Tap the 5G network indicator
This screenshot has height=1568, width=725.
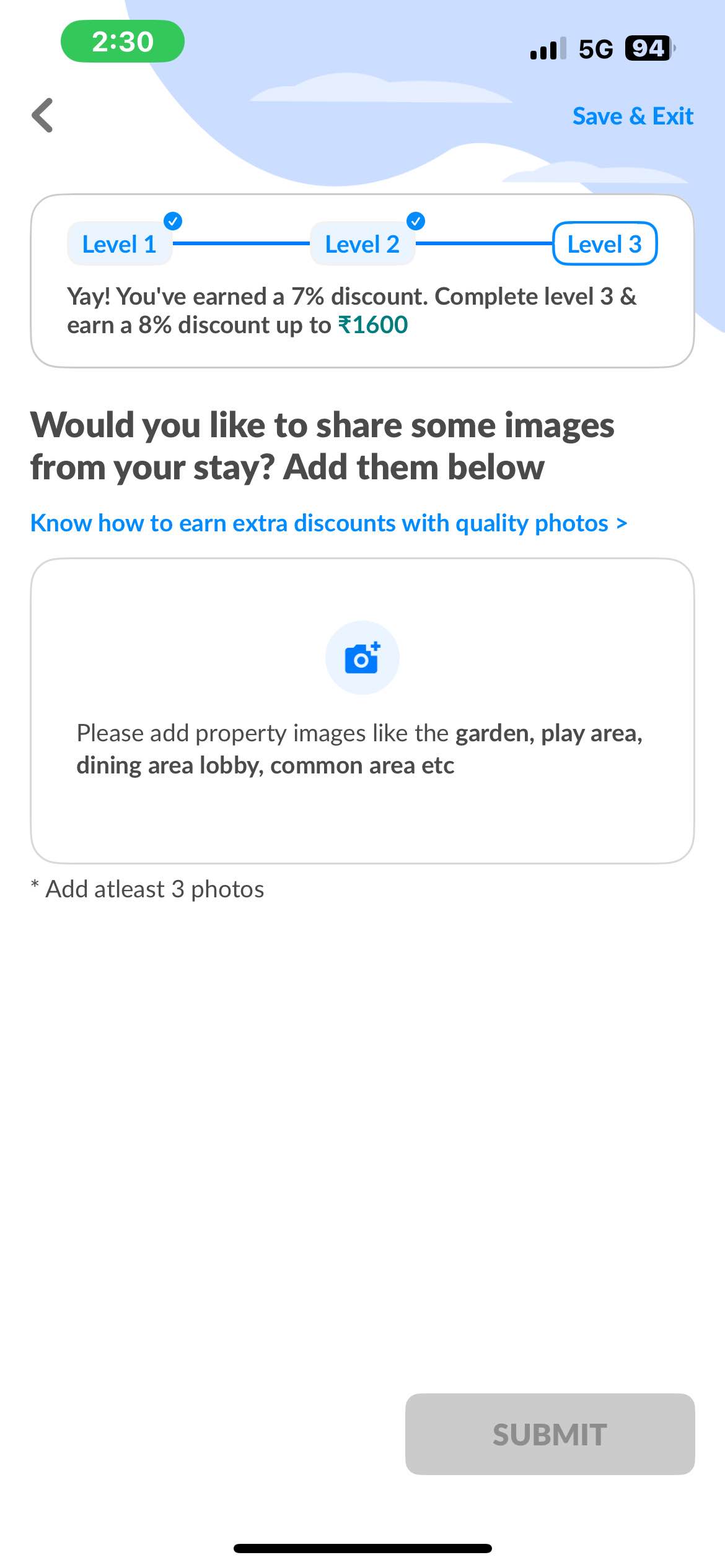pos(595,49)
